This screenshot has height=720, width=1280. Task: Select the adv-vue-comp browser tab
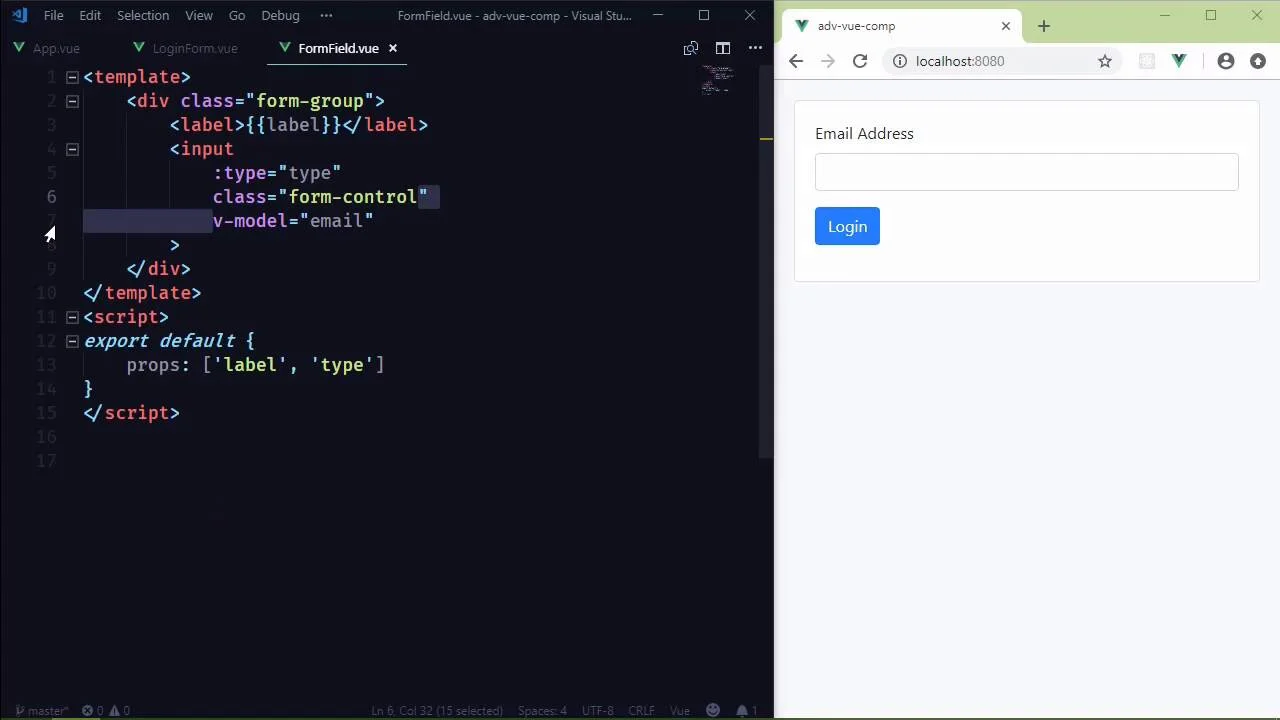[x=902, y=26]
